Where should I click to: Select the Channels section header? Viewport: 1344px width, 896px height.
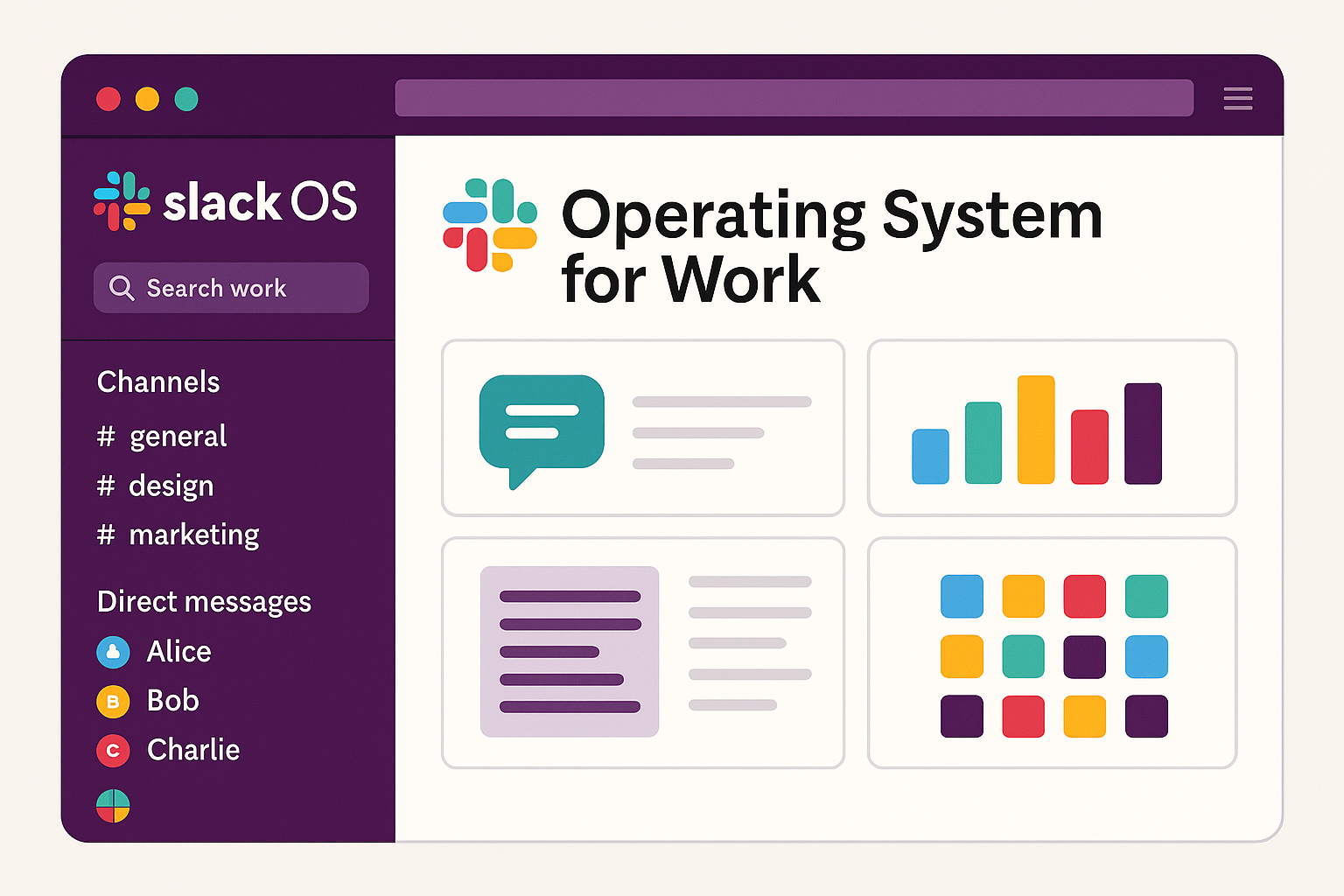coord(158,381)
